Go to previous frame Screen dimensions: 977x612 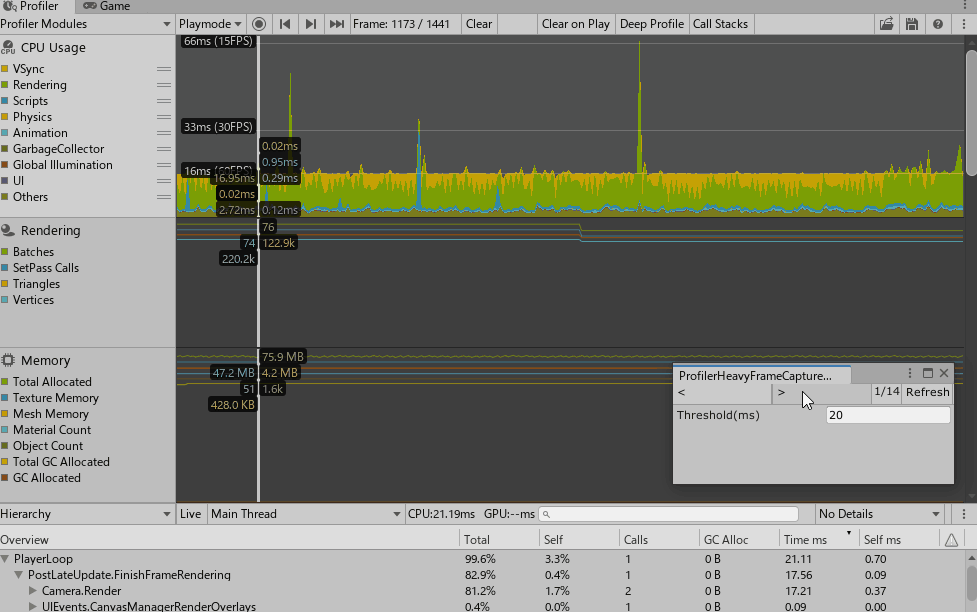pyautogui.click(x=285, y=24)
